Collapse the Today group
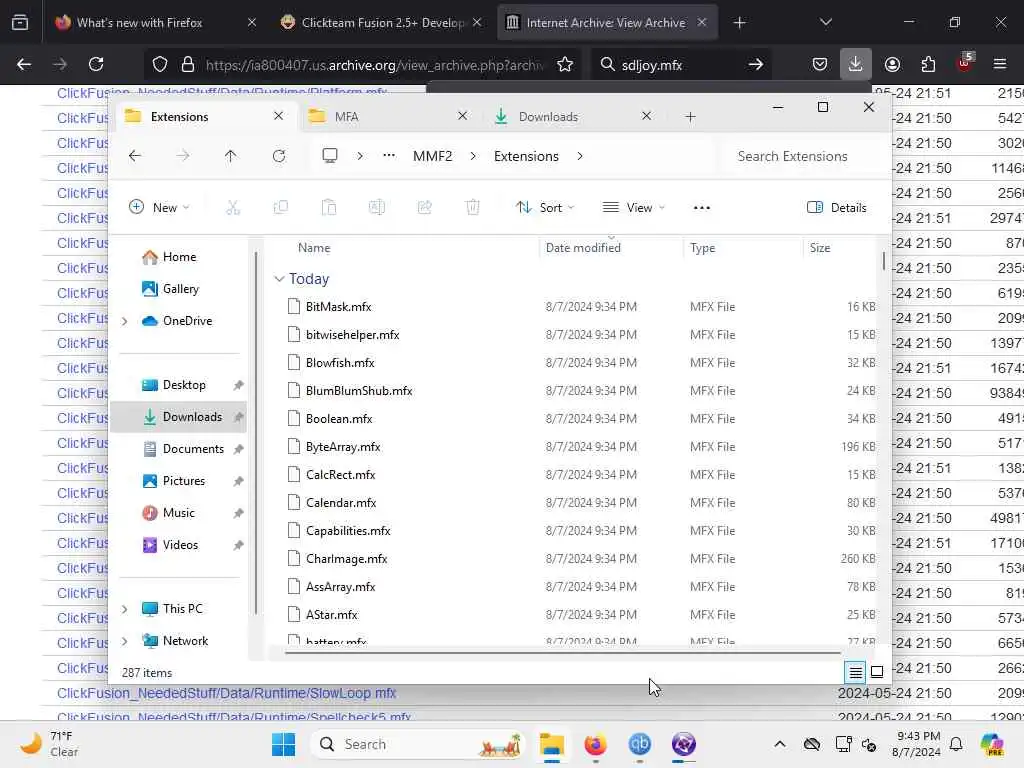 (279, 279)
